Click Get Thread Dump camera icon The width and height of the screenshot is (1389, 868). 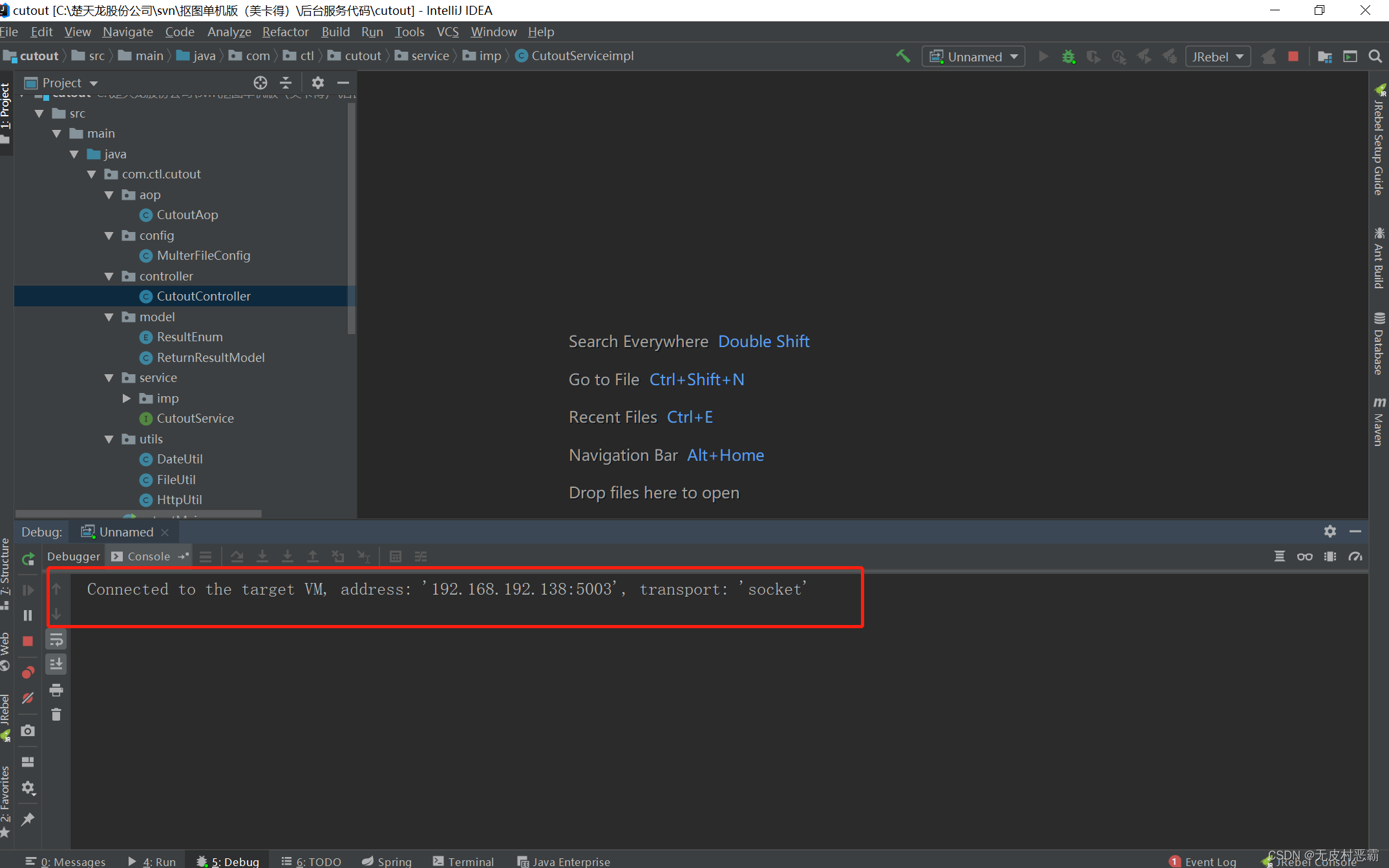[x=28, y=731]
